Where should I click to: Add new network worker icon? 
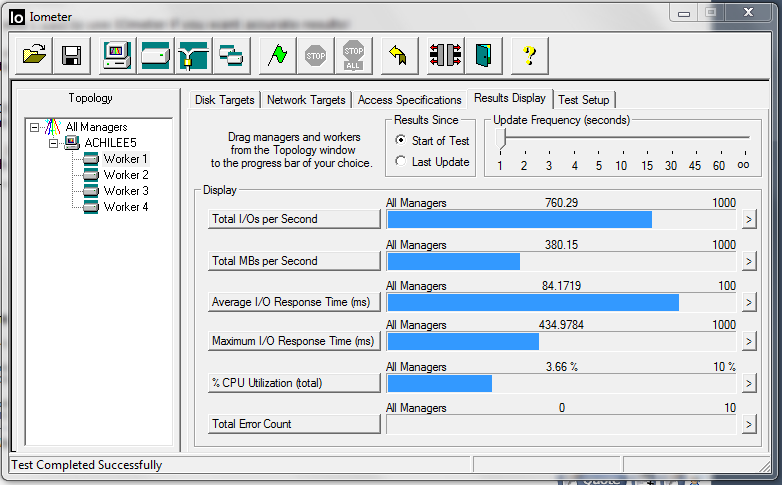point(193,55)
